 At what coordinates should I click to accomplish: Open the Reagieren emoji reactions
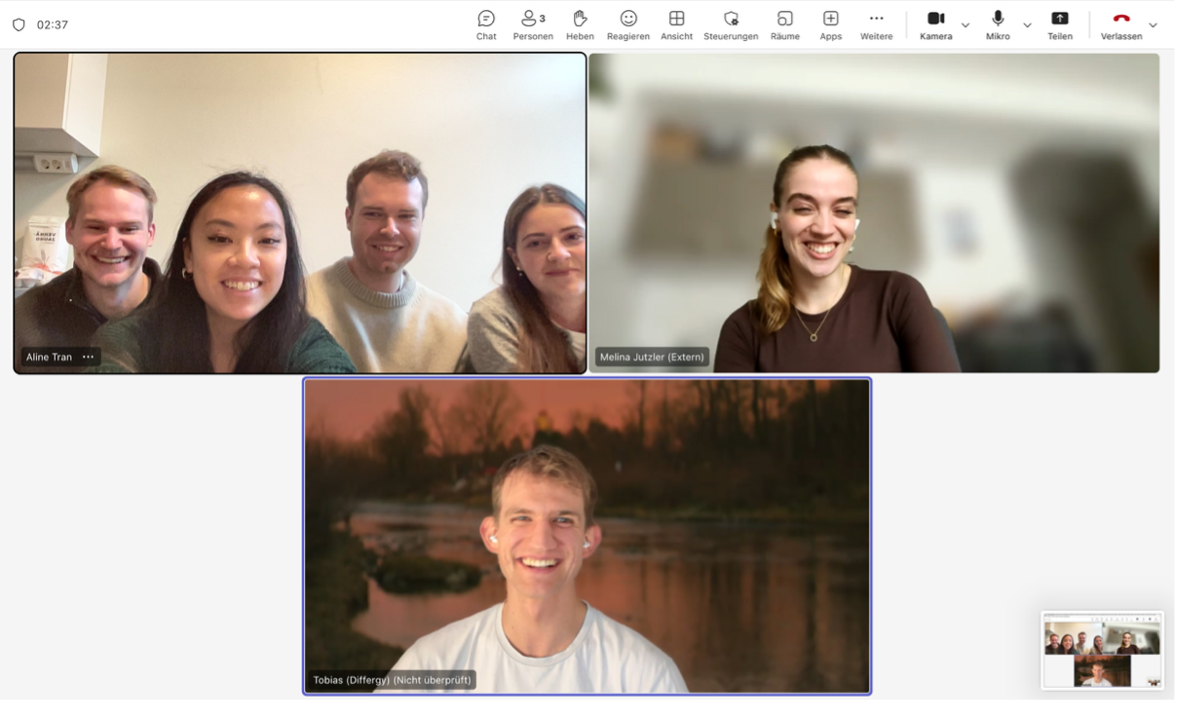(628, 24)
